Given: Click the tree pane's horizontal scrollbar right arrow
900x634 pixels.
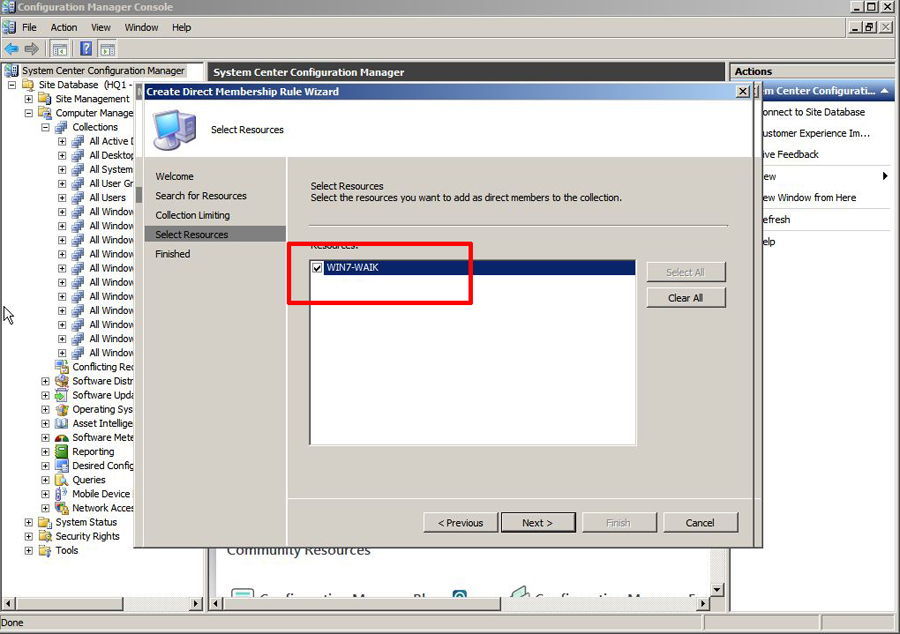Looking at the screenshot, I should click(196, 604).
